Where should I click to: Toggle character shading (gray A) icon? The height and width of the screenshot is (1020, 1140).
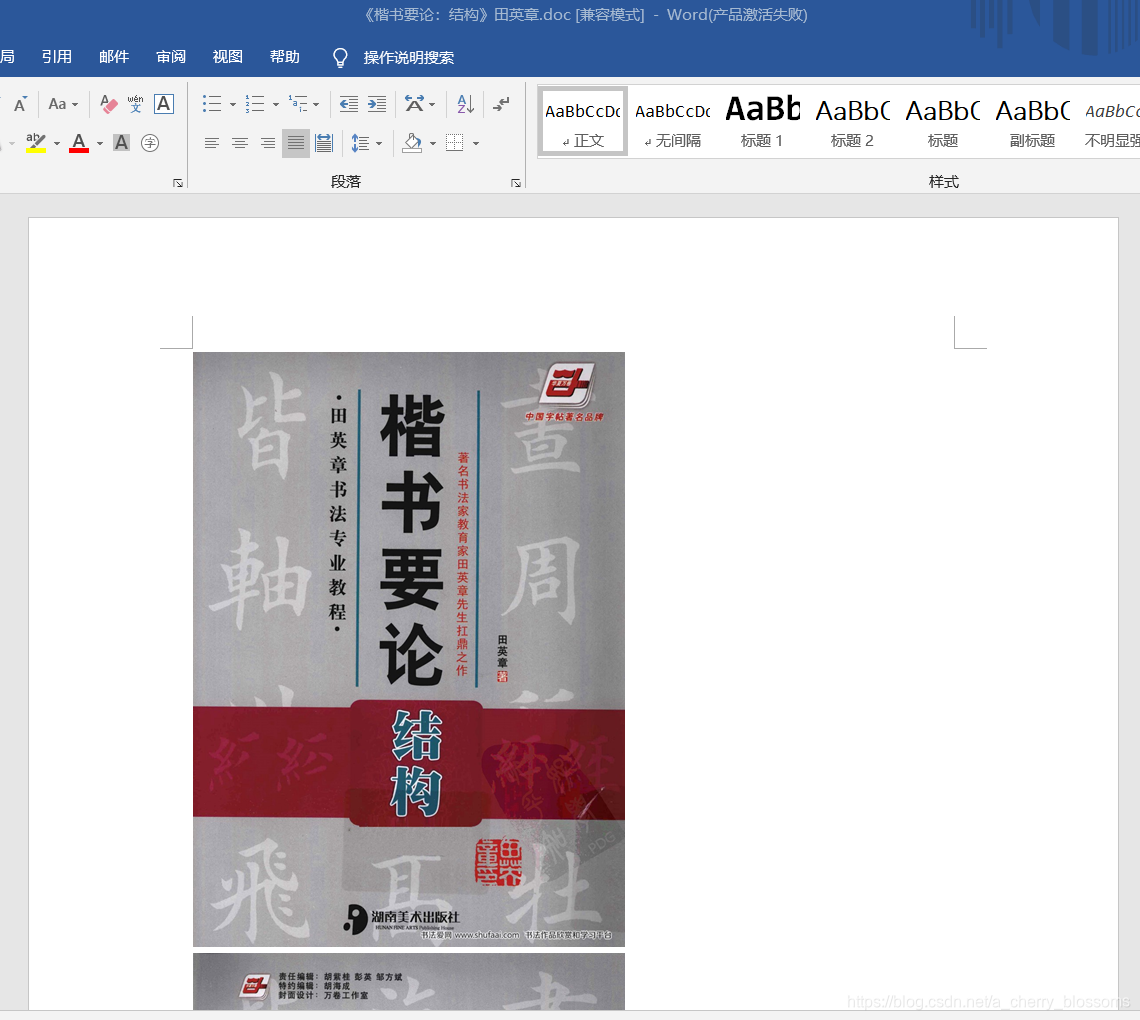[x=121, y=142]
